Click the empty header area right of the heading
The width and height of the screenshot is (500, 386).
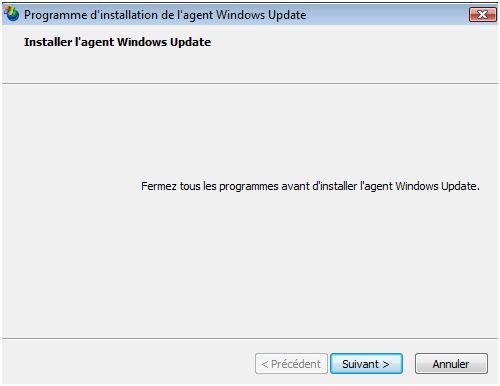pos(353,53)
